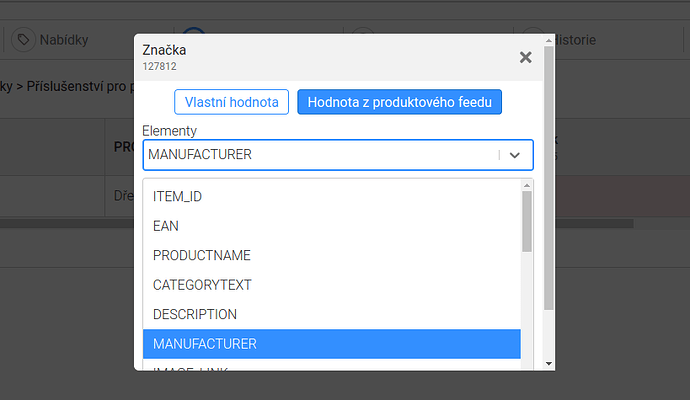Select DESCRIPTION from the dropdown list

[x=332, y=314]
